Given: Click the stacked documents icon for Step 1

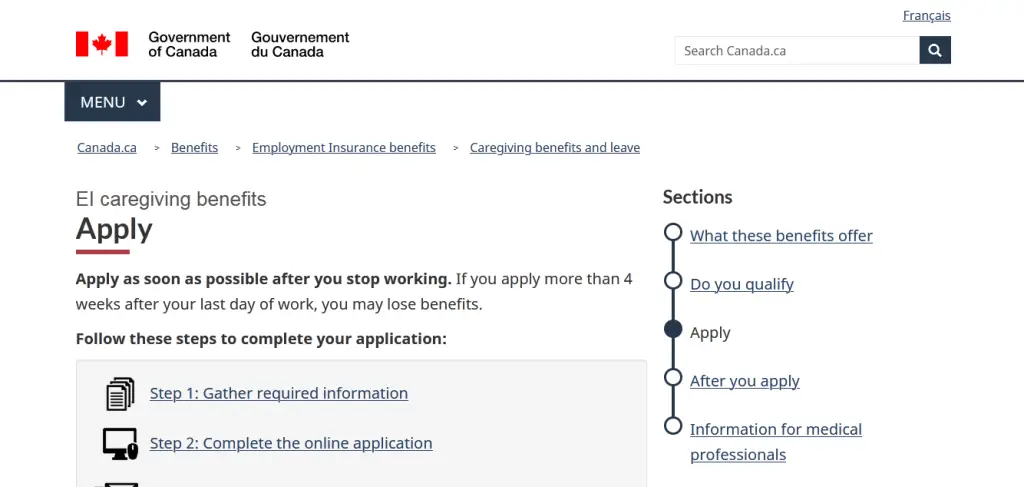Looking at the screenshot, I should [120, 393].
